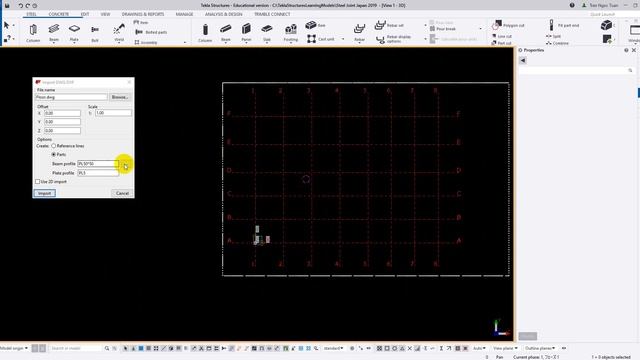Click the beam profile select button
Screen dimensions: 640x360
pos(126,164)
